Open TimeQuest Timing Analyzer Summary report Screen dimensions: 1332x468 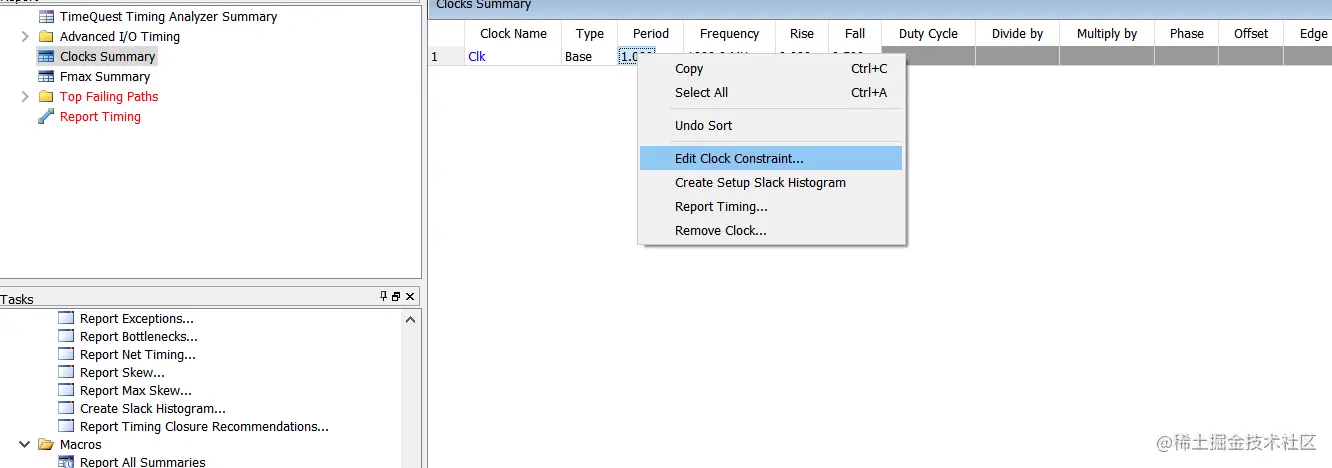(x=169, y=17)
